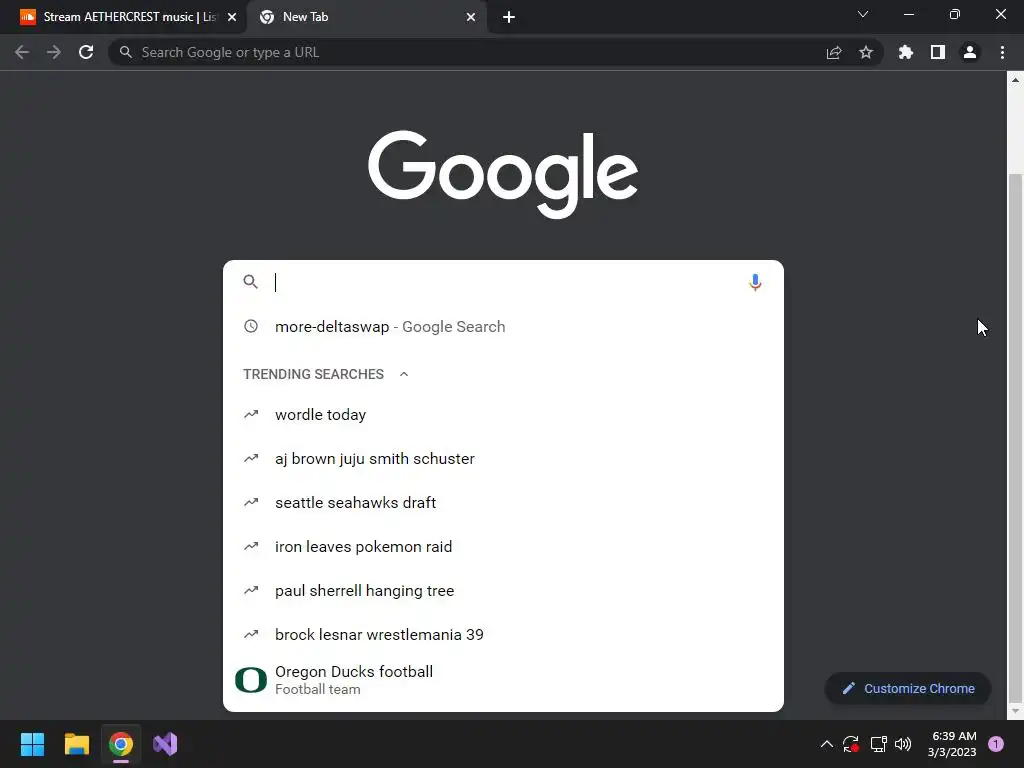Screen dimensions: 1024x768
Task: Open the Extensions puzzle icon
Action: pos(906,52)
